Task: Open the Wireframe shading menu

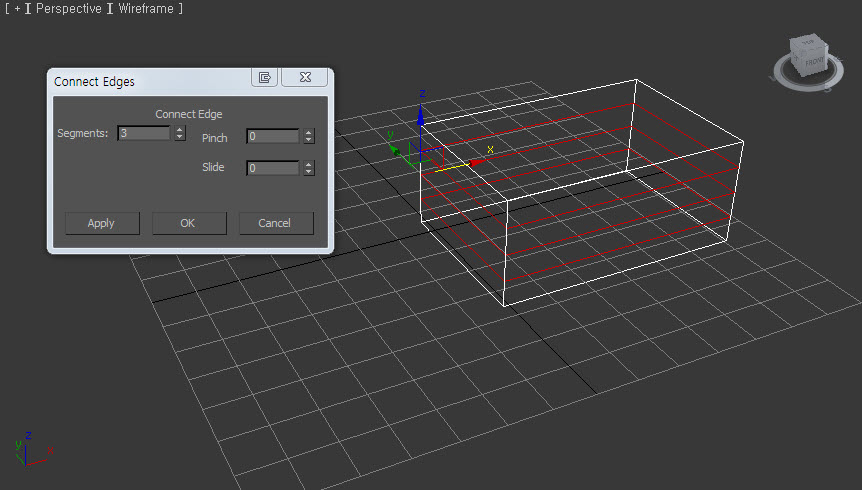Action: 146,8
